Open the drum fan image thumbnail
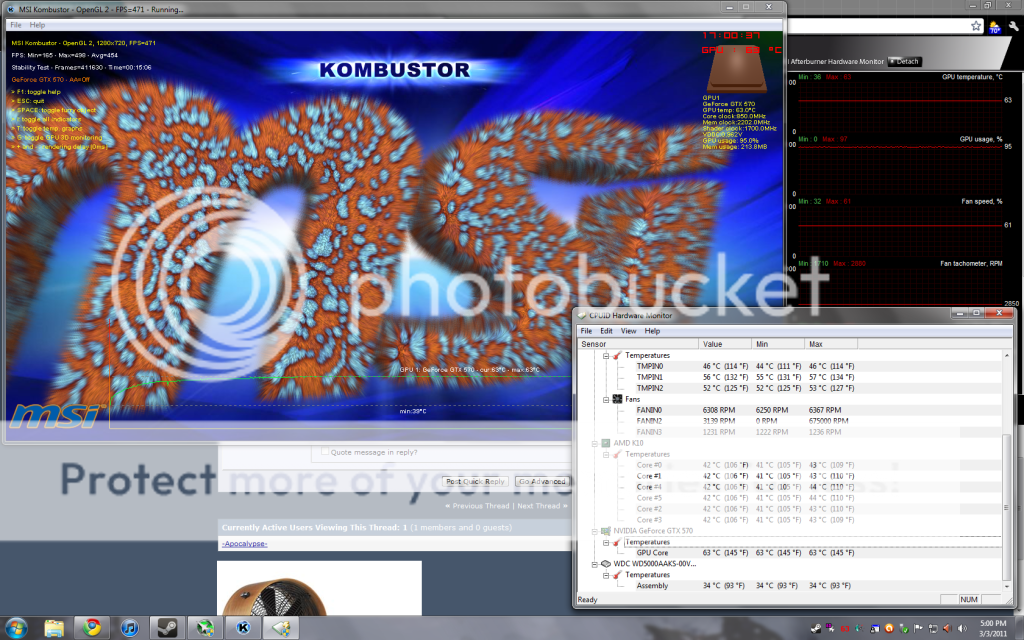This screenshot has height=640, width=1024. click(319, 588)
